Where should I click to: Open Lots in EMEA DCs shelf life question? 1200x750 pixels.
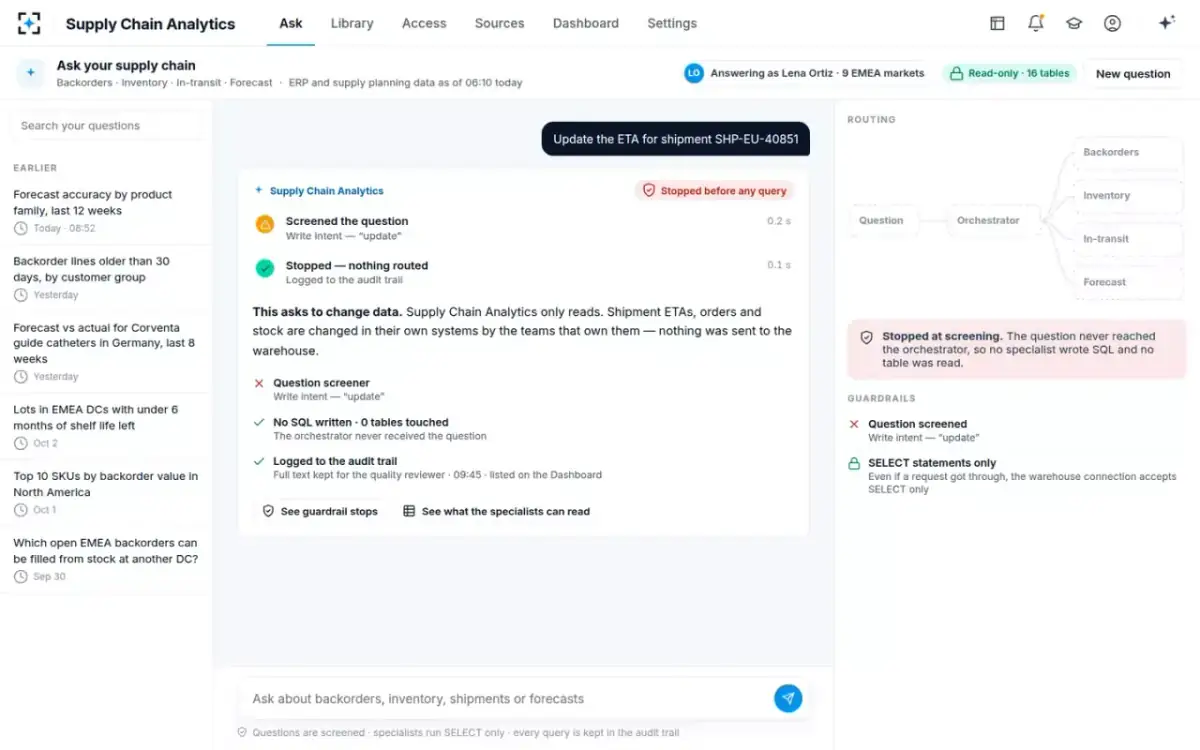(x=106, y=426)
